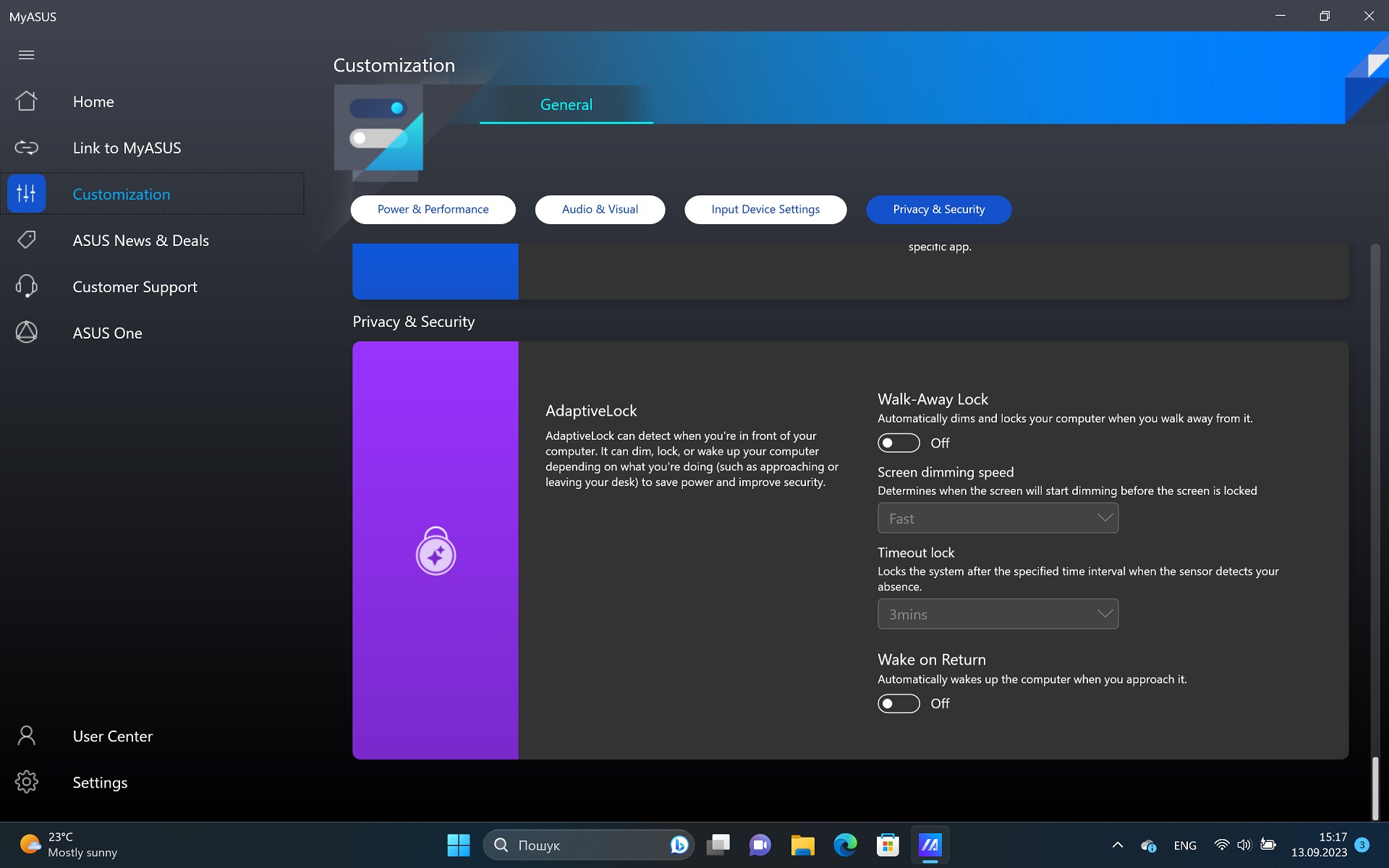The image size is (1389, 868).
Task: Click the Timeout lock label
Action: pyautogui.click(x=916, y=553)
